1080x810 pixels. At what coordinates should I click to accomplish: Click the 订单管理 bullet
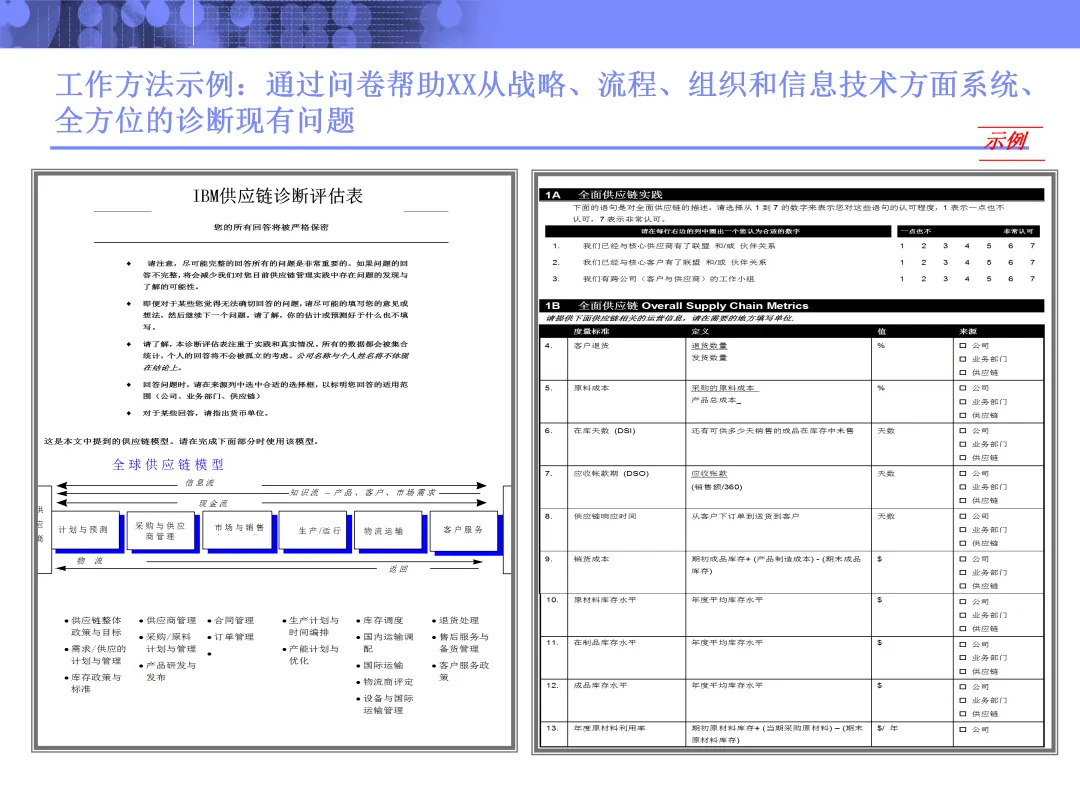(234, 637)
